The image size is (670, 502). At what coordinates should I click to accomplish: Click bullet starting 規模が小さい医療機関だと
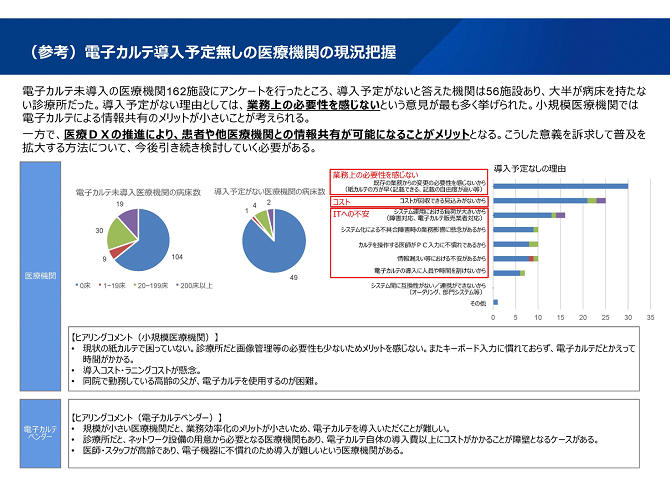click(267, 428)
